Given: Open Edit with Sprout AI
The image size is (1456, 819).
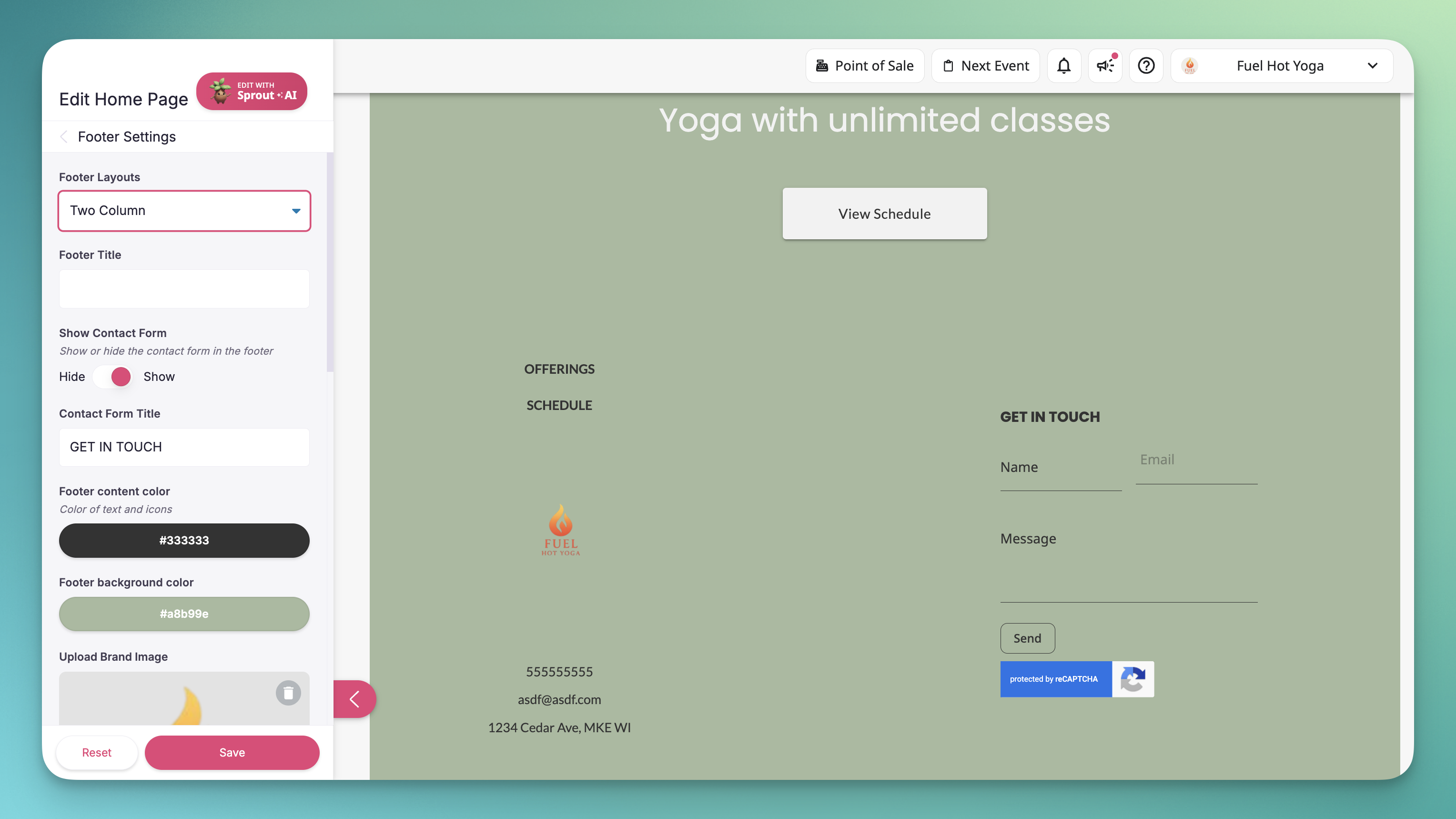Looking at the screenshot, I should tap(252, 91).
